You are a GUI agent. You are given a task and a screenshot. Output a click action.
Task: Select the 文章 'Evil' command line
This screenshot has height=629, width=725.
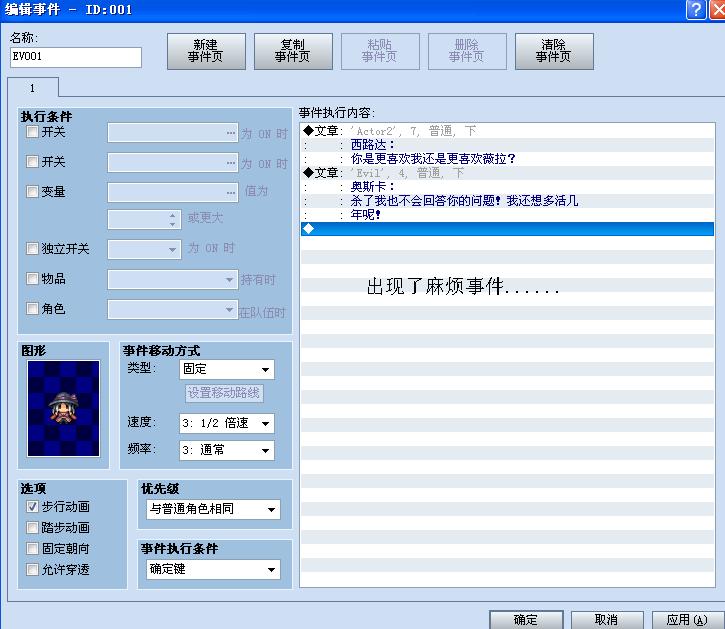507,173
